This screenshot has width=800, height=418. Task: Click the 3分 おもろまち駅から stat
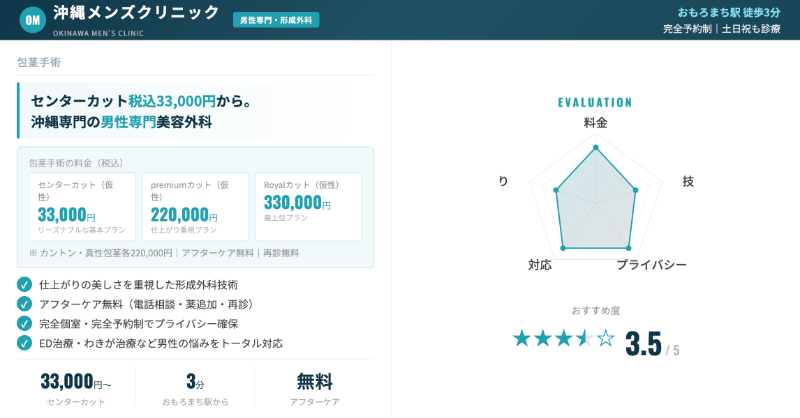(195, 389)
